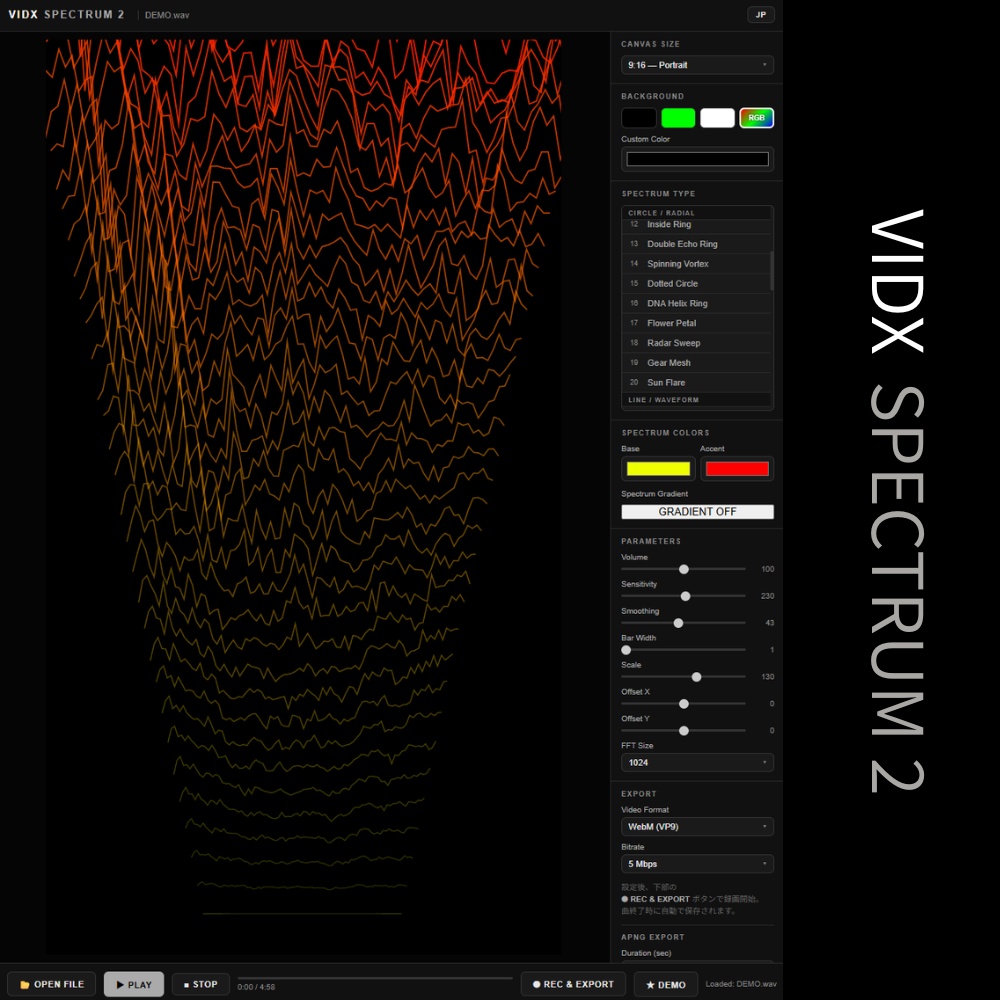
Task: Choose the RGB background option
Action: click(x=756, y=118)
